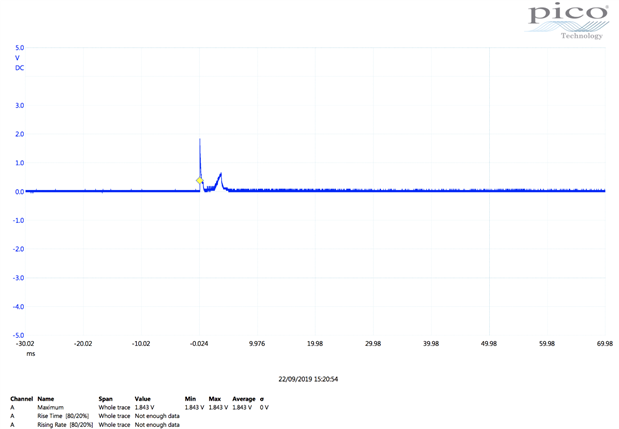Click the 29.98 time axis label
This screenshot has height=429, width=619.
[373, 344]
